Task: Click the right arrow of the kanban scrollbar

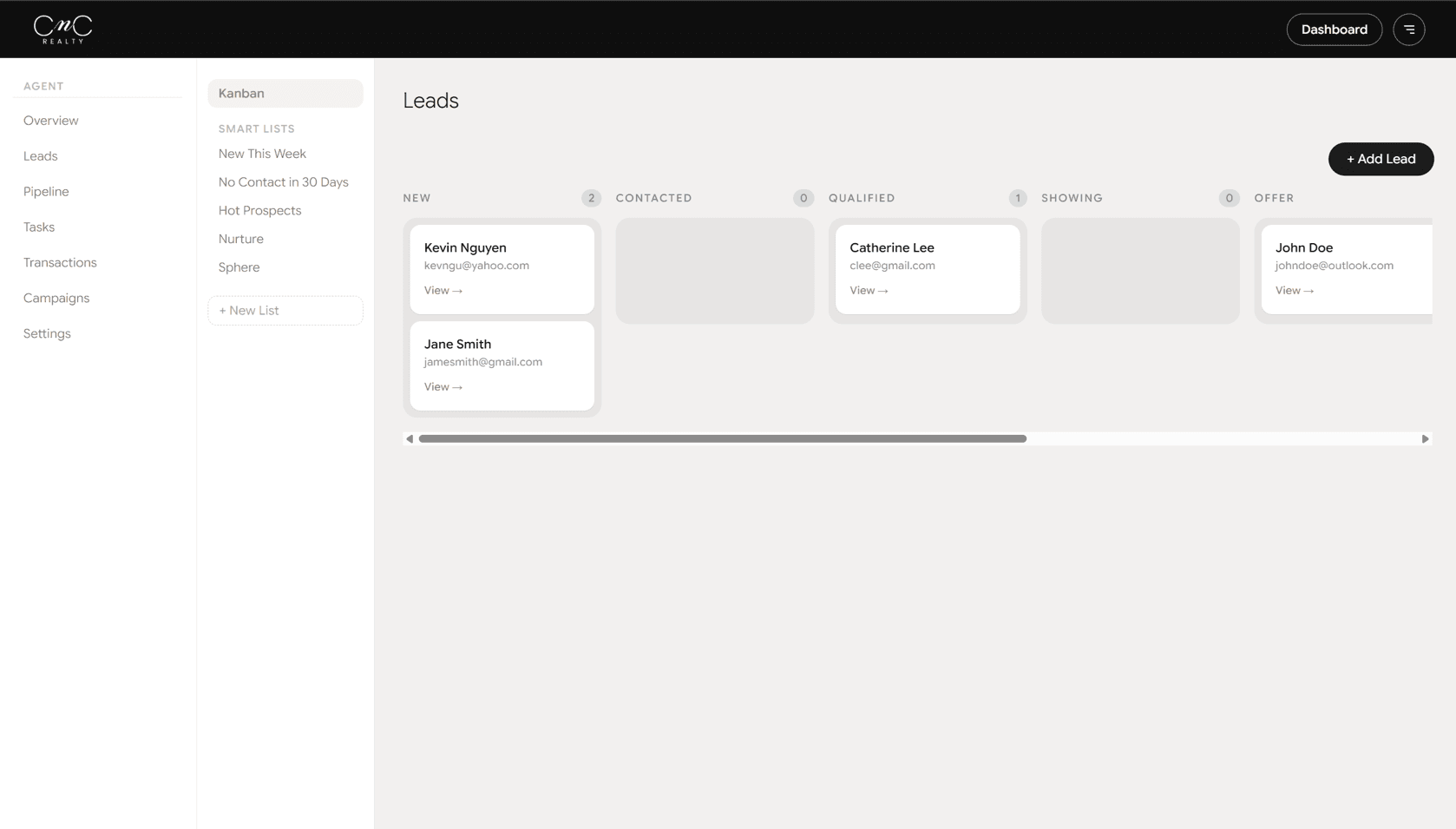Action: [1425, 439]
